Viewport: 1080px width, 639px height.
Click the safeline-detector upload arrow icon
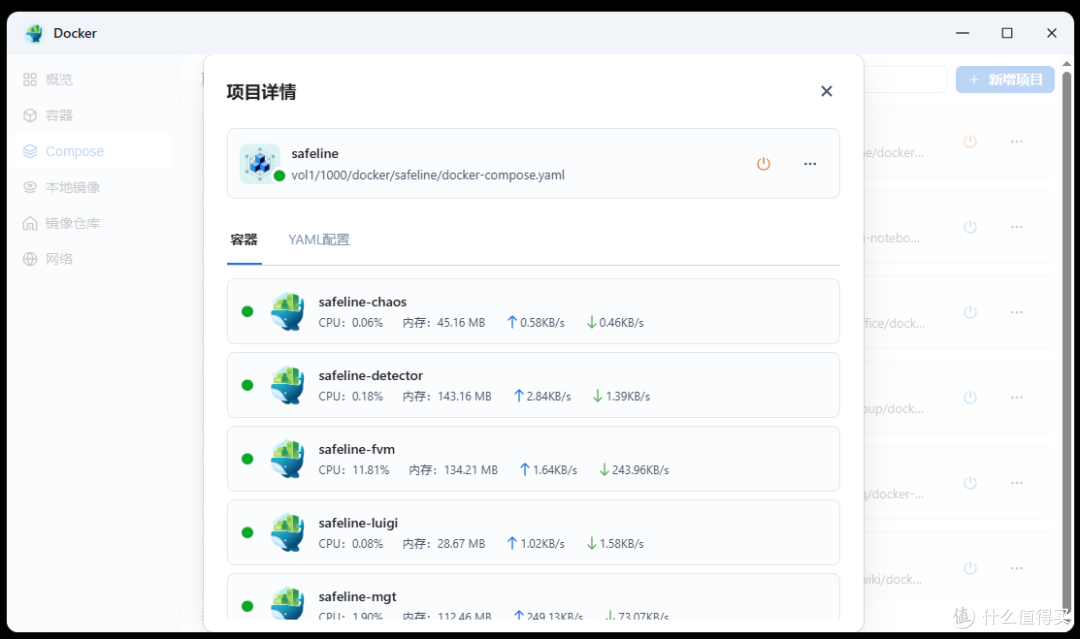(x=519, y=396)
